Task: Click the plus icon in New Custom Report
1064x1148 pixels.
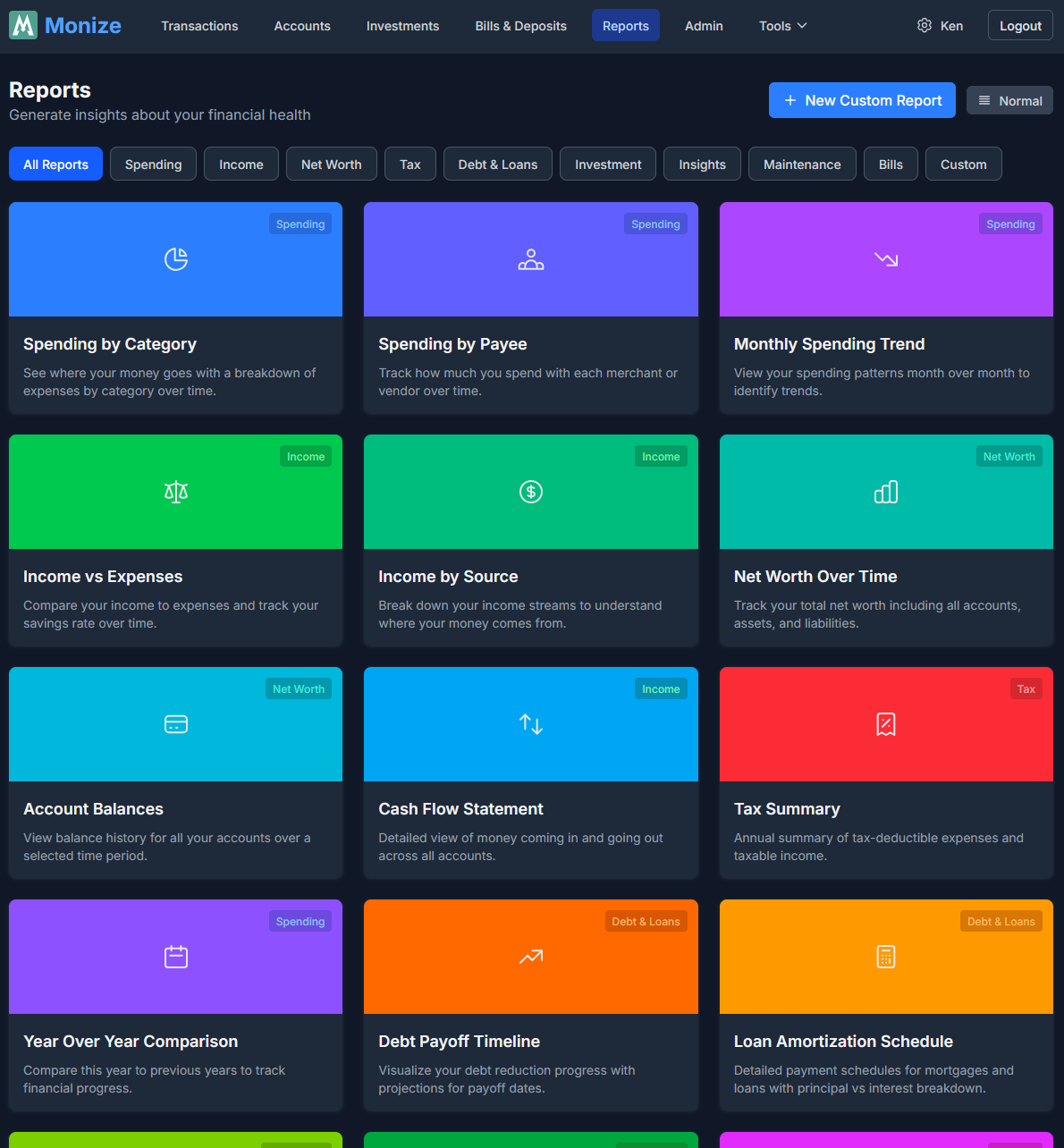Action: [790, 100]
